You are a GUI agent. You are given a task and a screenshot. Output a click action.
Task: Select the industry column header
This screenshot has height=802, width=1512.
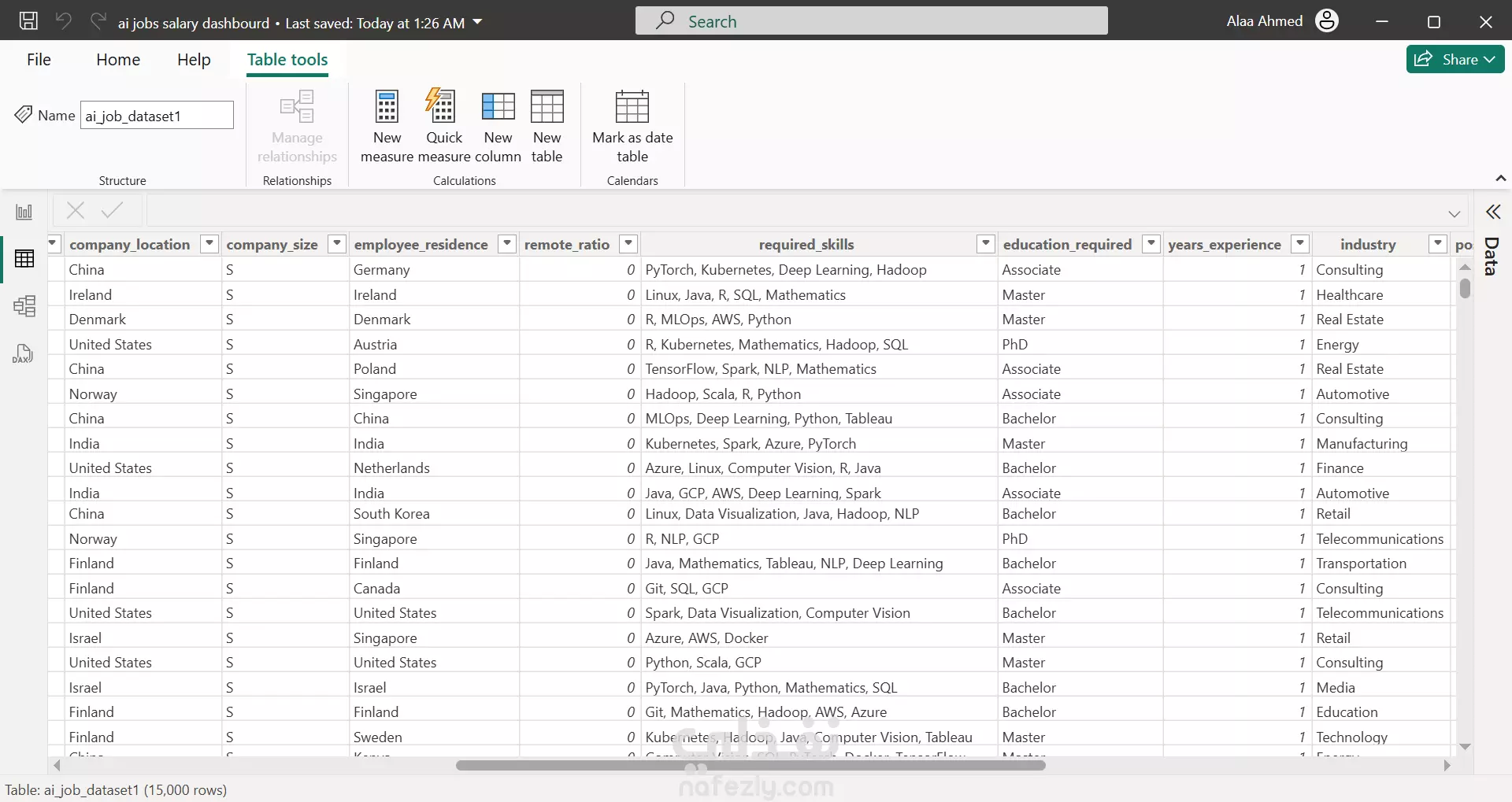[x=1368, y=244]
